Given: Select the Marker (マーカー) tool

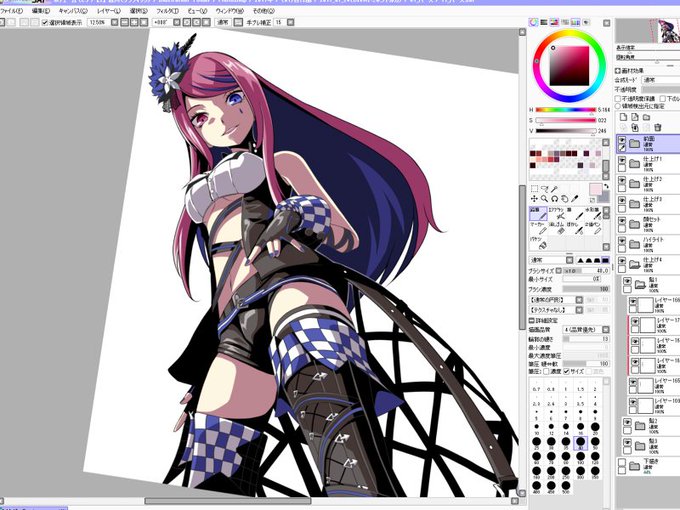Looking at the screenshot, I should click(x=538, y=228).
